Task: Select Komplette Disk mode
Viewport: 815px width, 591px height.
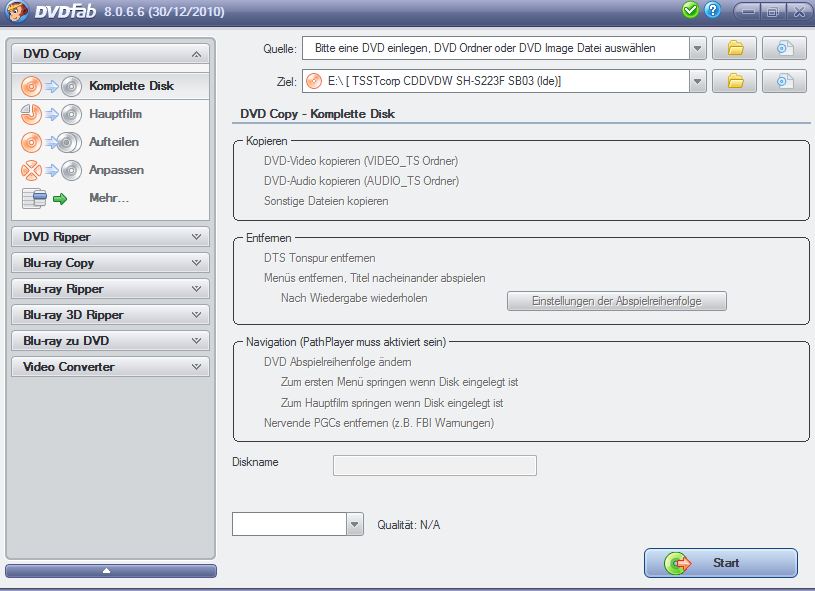Action: point(110,86)
